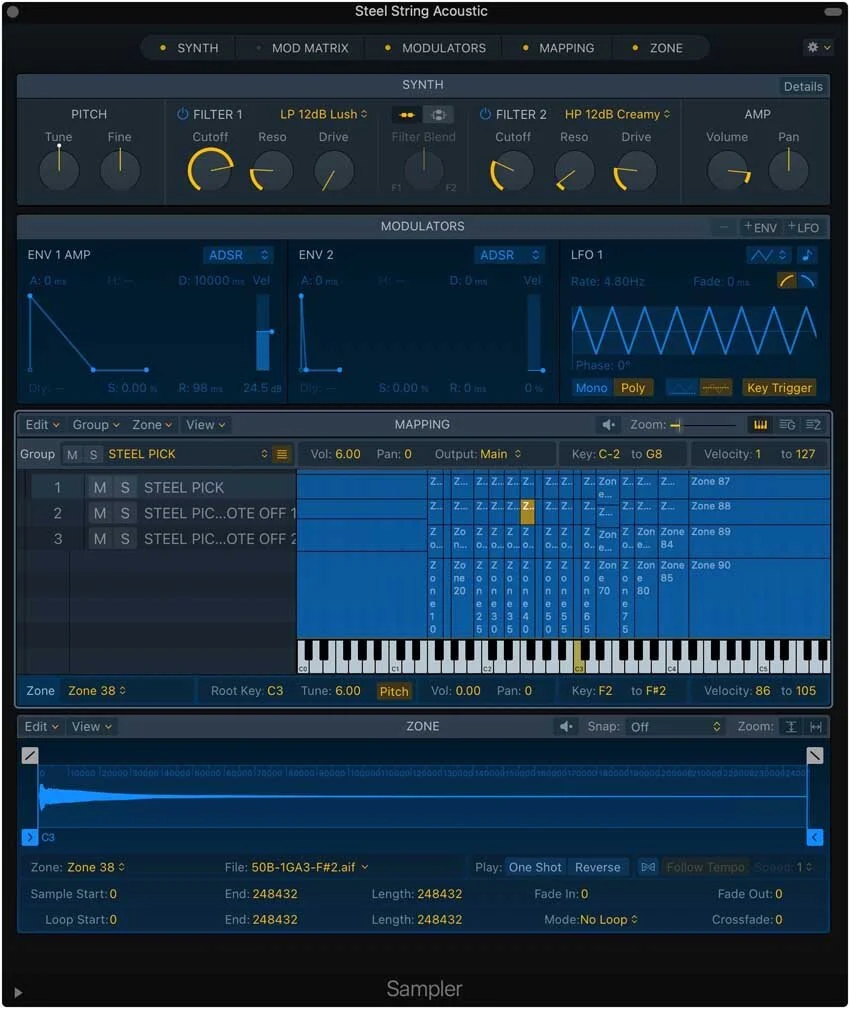The height and width of the screenshot is (1009, 850).
Task: Switch to group view using the G icon
Action: [787, 424]
